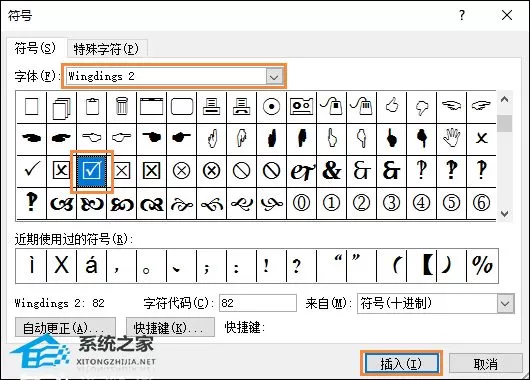Select the clipboard symbol
The image size is (530, 380).
point(92,107)
